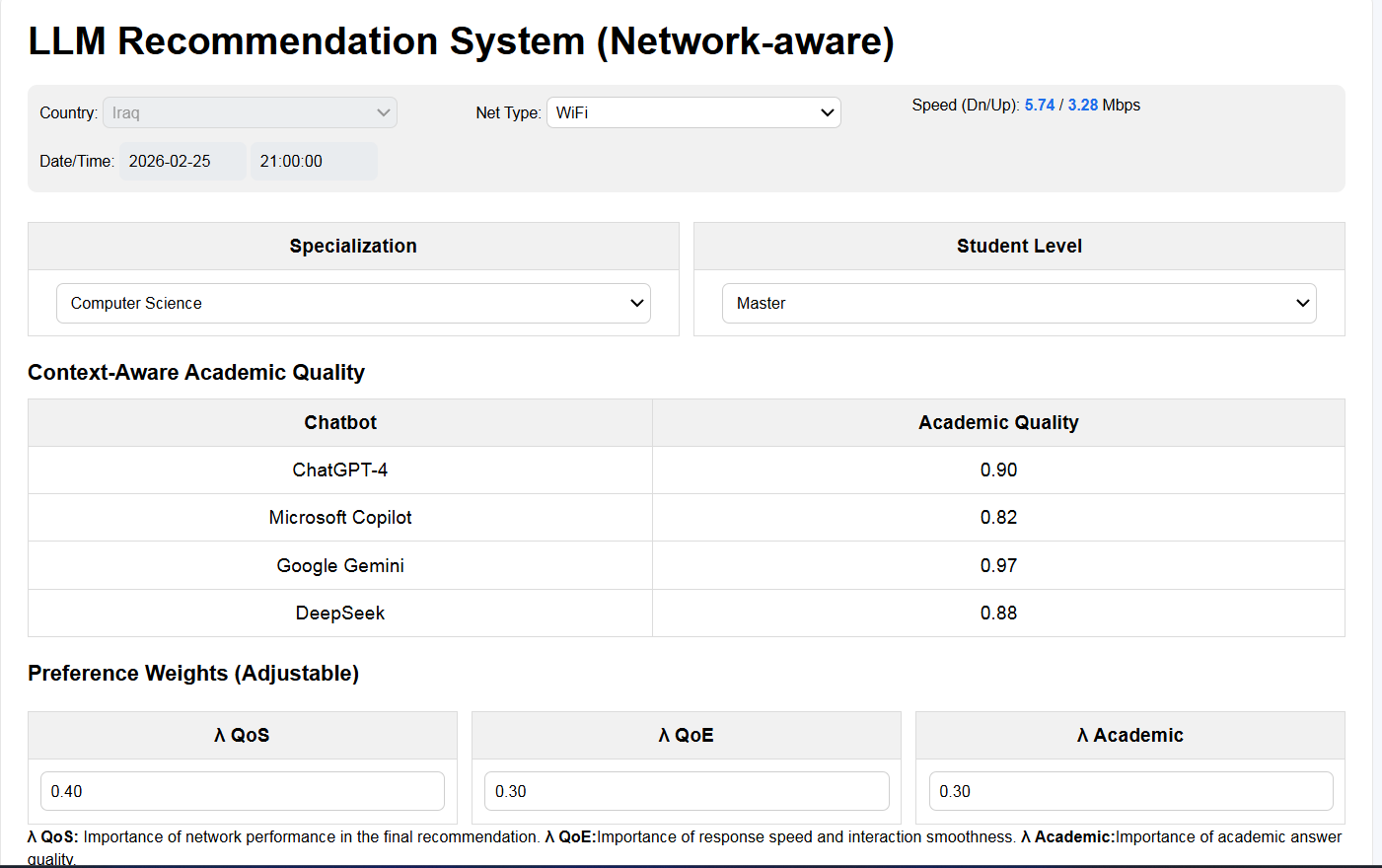Select the Microsoft Copilot chatbot cell
The image size is (1382, 868).
pyautogui.click(x=340, y=517)
